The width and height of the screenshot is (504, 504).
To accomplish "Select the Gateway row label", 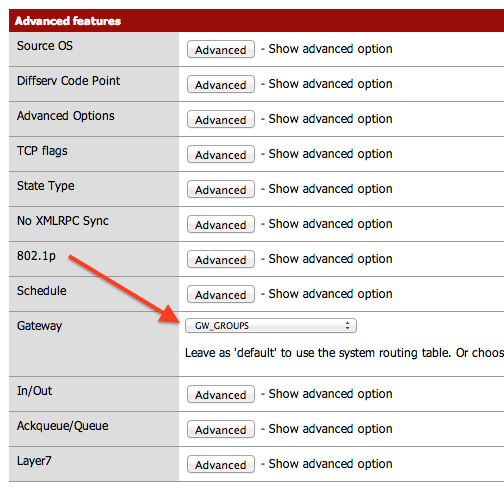I will click(40, 326).
